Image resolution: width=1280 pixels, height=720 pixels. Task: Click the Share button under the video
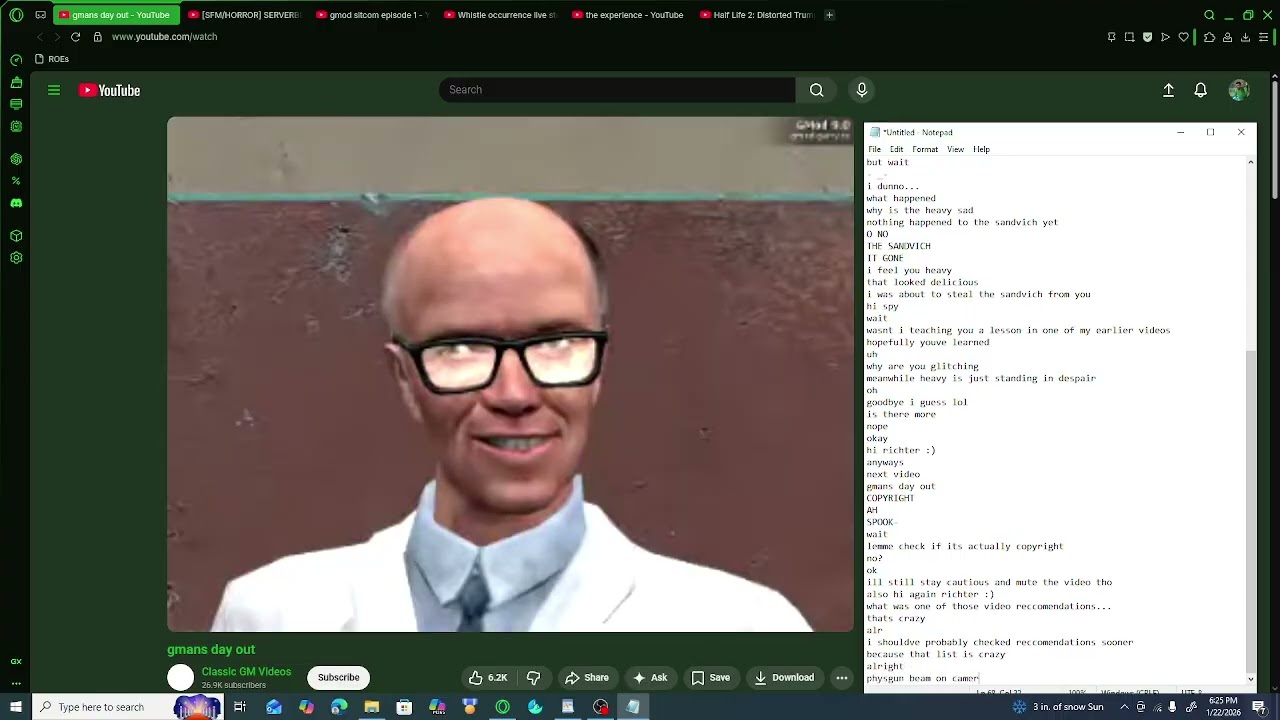coord(587,677)
